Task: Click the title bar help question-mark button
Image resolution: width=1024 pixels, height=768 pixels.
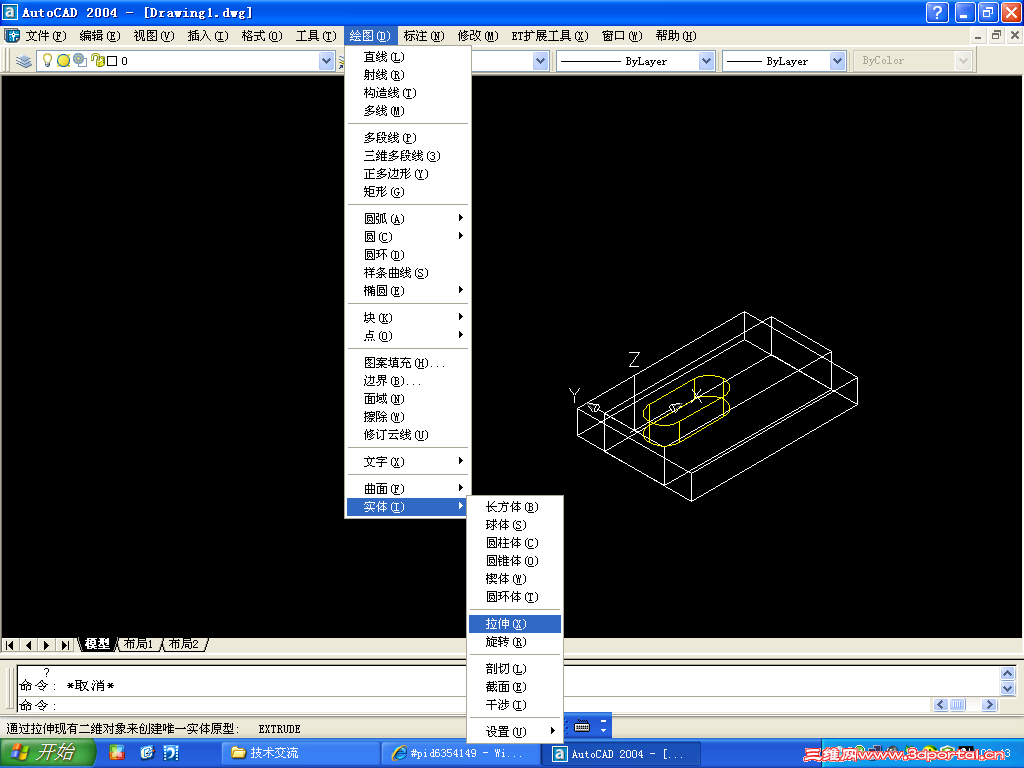Action: (x=936, y=12)
